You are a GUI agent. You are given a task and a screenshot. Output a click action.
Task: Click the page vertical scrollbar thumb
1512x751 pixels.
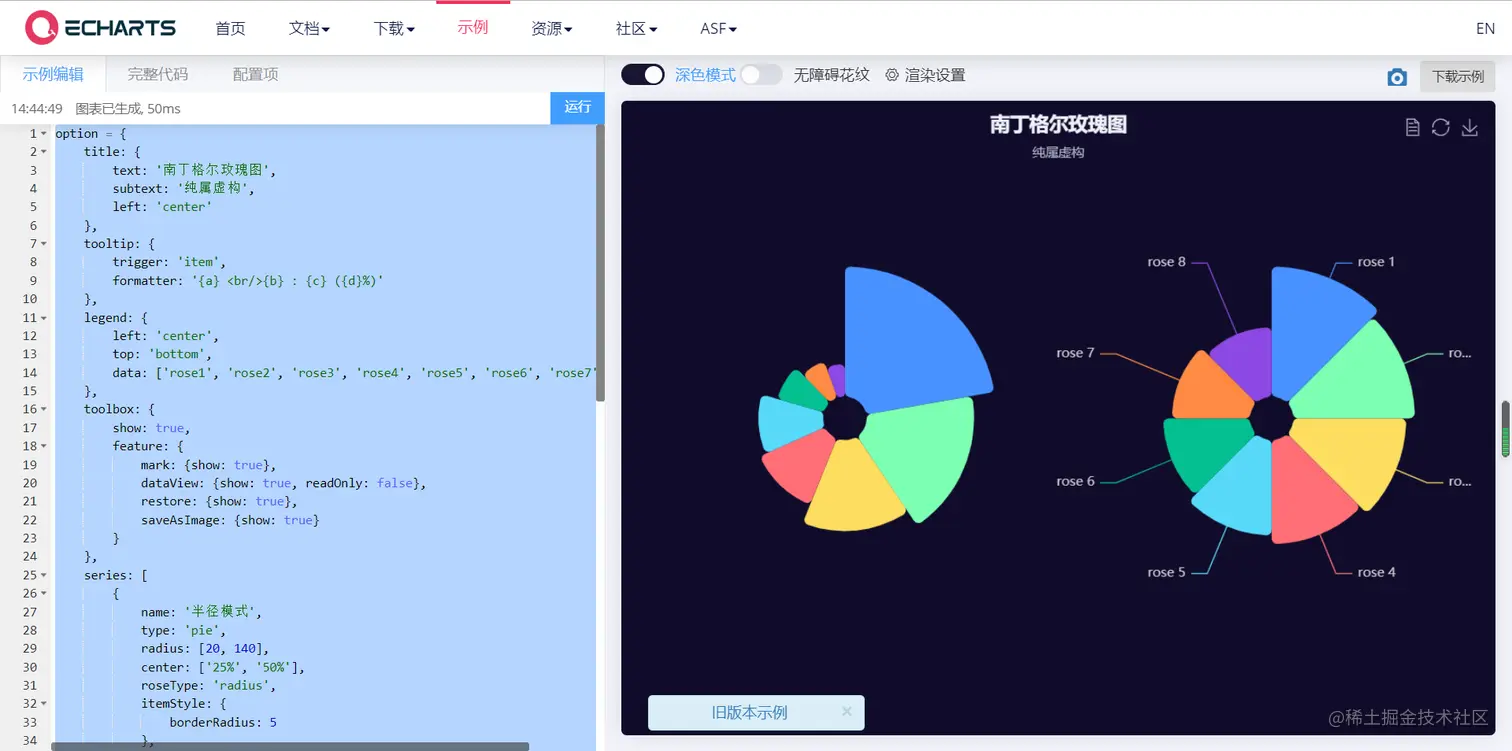pos(1506,429)
